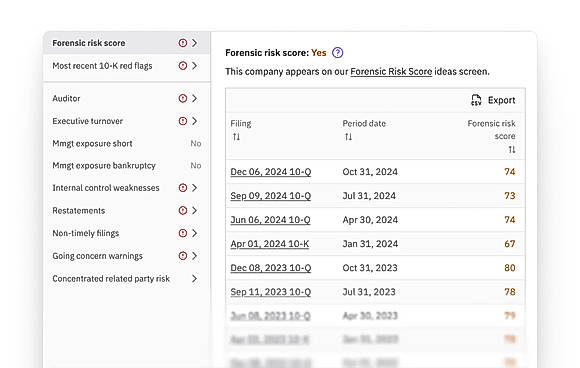Click the Filing column header
The width and height of the screenshot is (580, 368).
[x=241, y=124]
